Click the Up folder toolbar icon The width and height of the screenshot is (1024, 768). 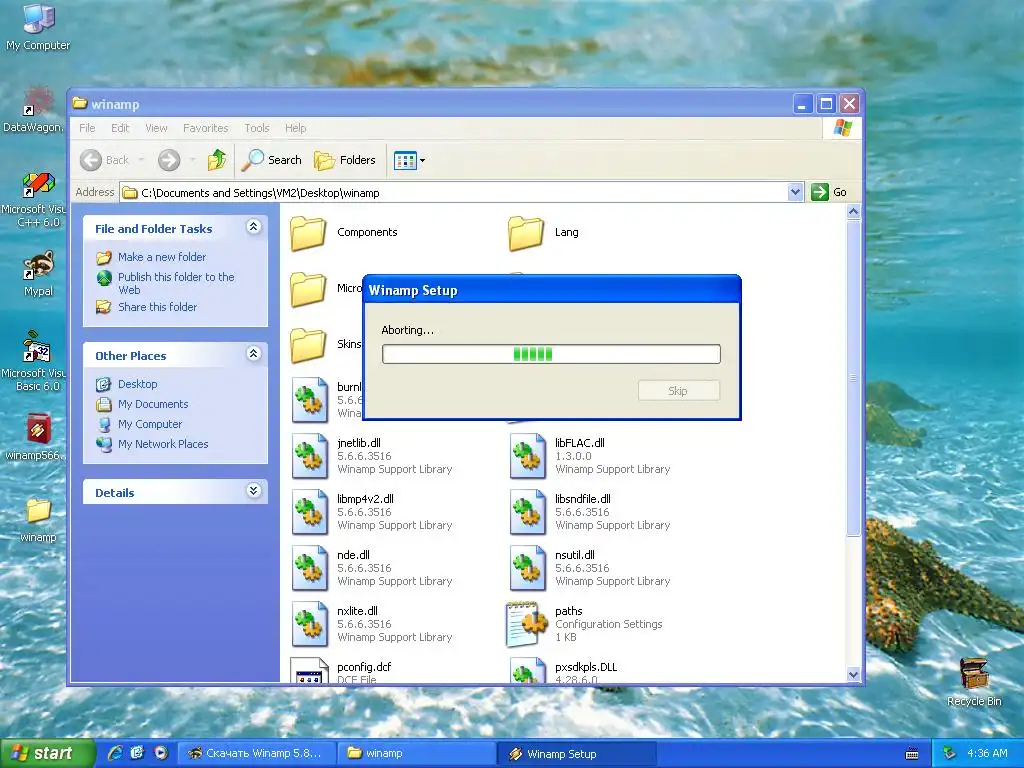(217, 160)
